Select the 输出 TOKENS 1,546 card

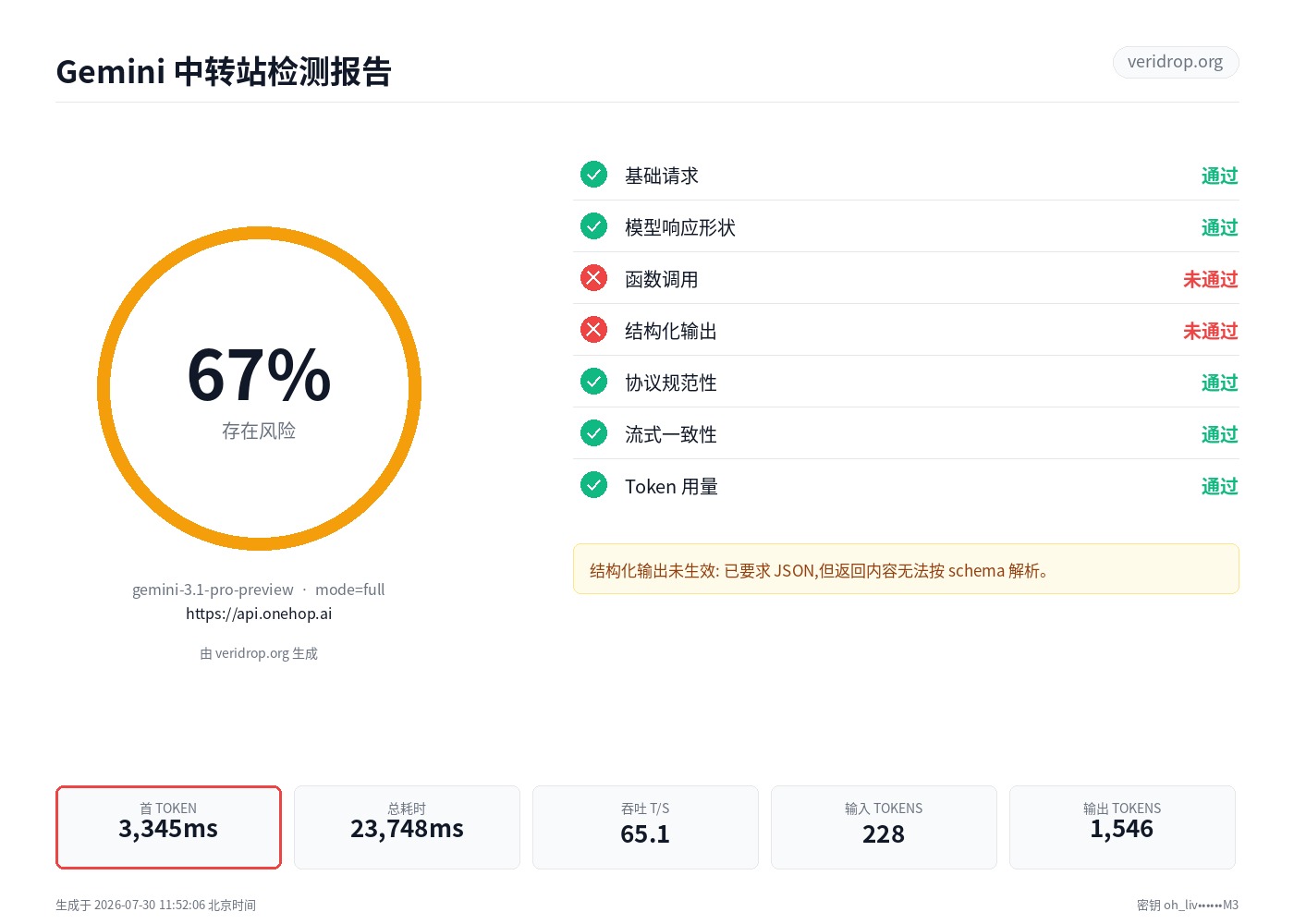pos(1122,827)
